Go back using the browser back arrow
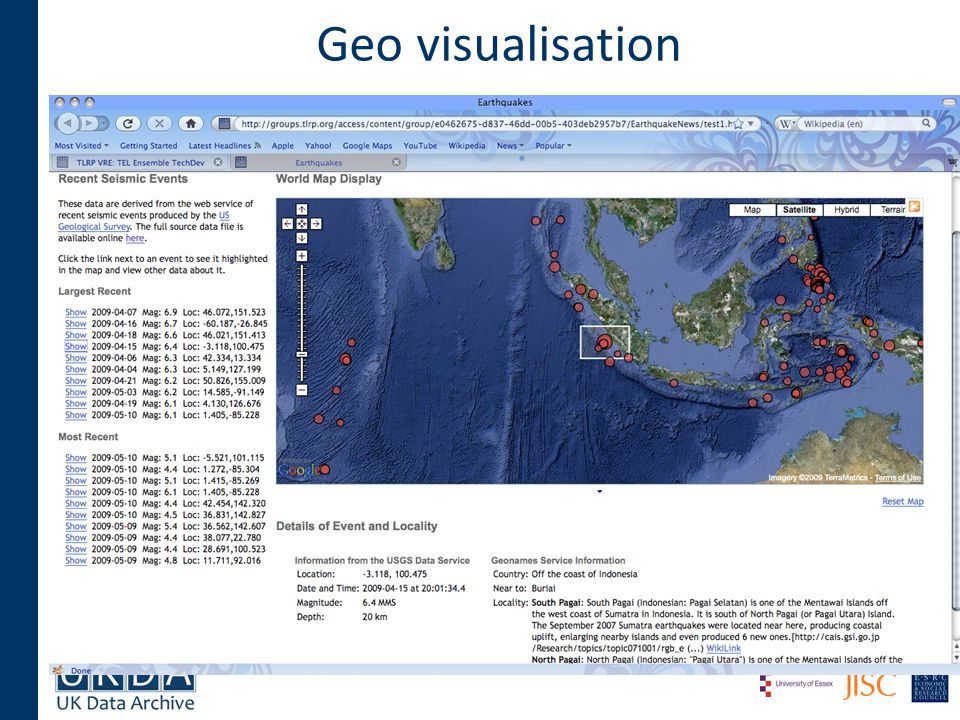Screen dimensions: 960x720 pyautogui.click(x=67, y=124)
